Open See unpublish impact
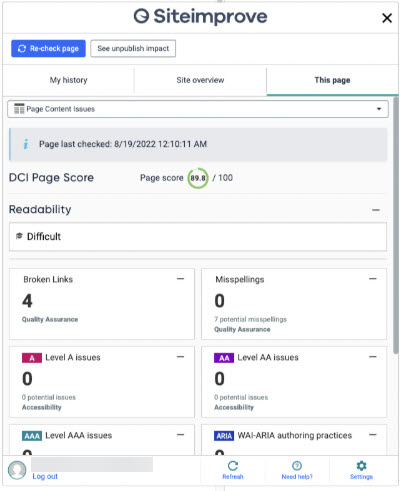The width and height of the screenshot is (402, 491). pos(133,49)
